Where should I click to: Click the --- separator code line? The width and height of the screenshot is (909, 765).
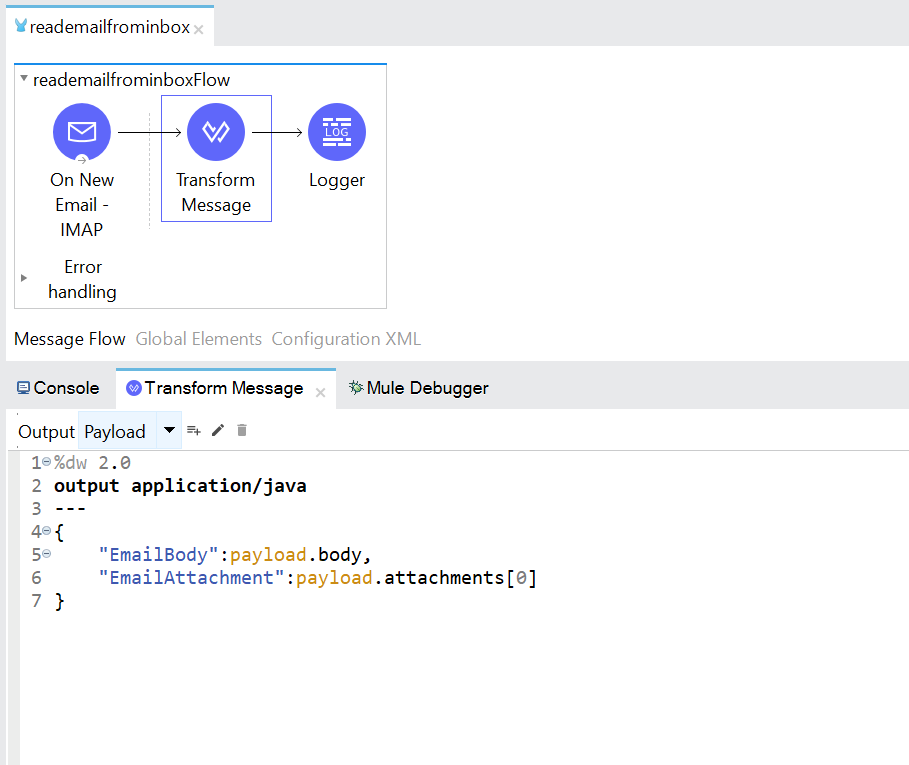pos(70,509)
